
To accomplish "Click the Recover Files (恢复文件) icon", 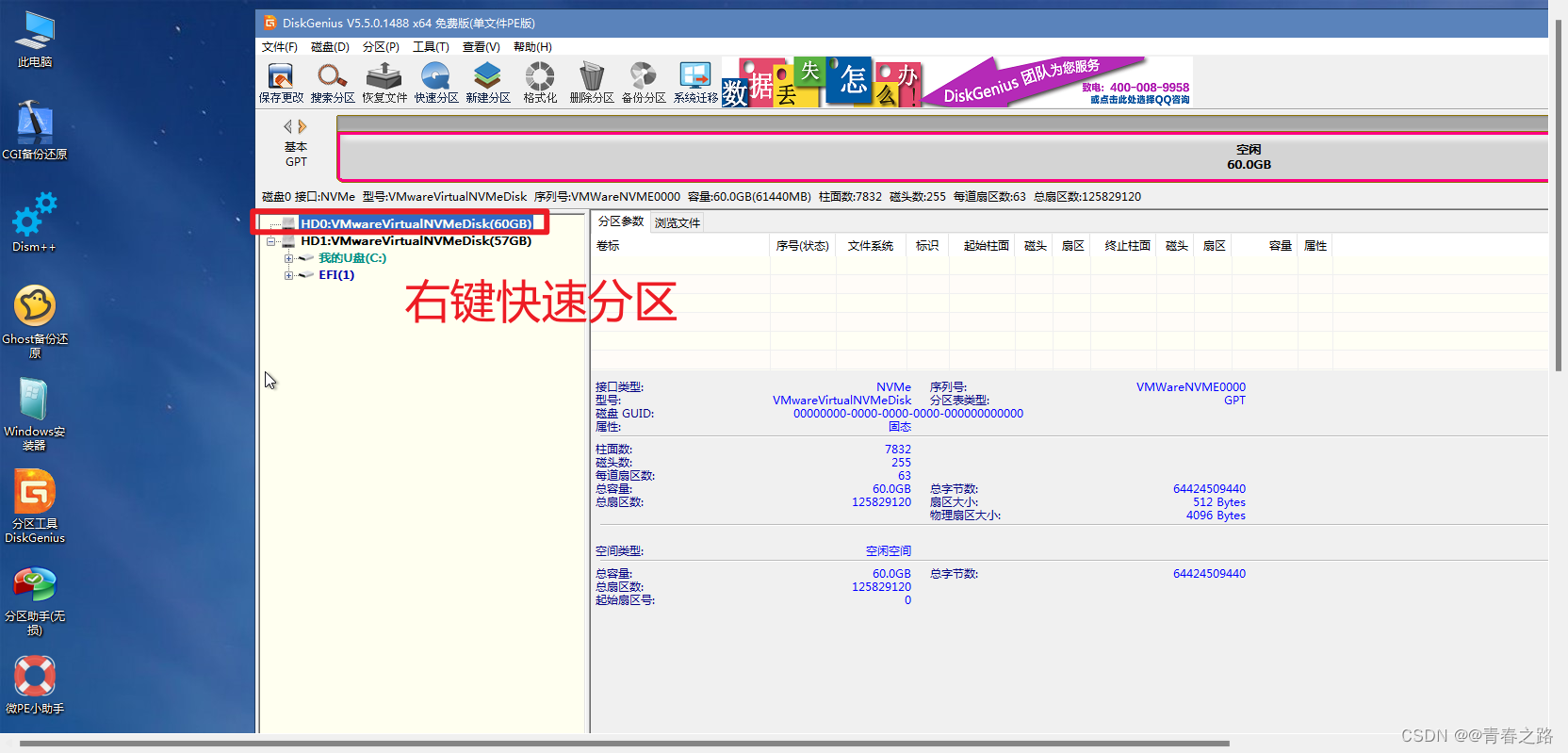I will tap(384, 82).
